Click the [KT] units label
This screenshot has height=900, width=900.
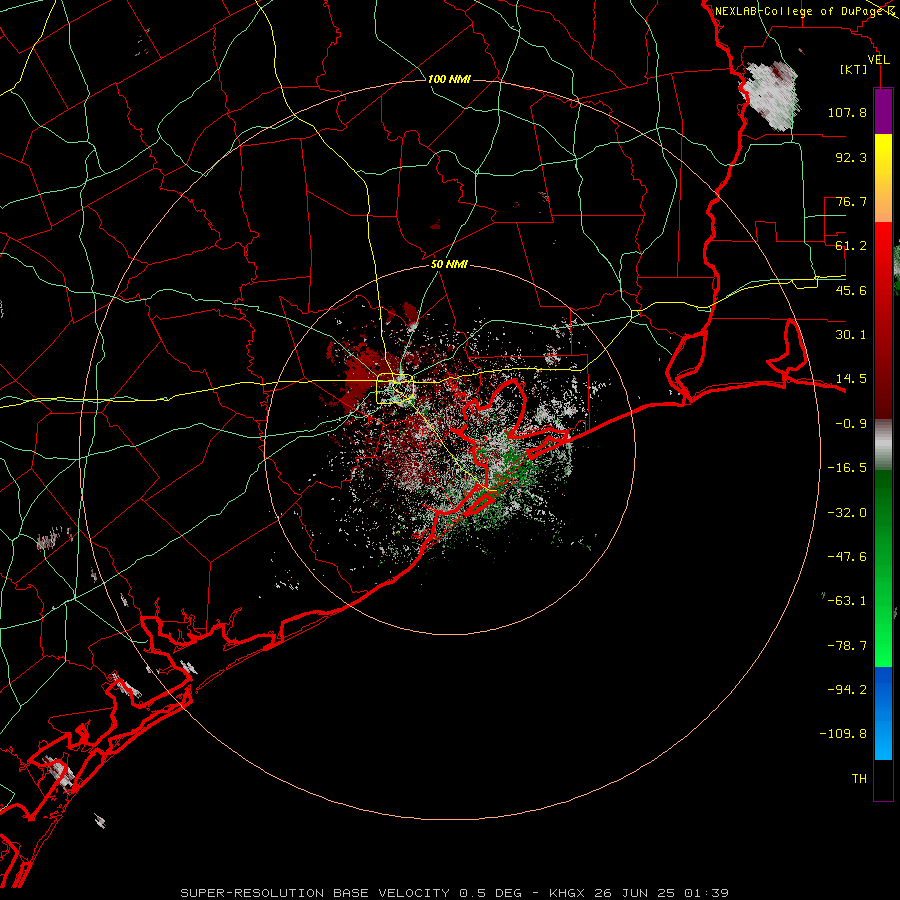coord(853,69)
